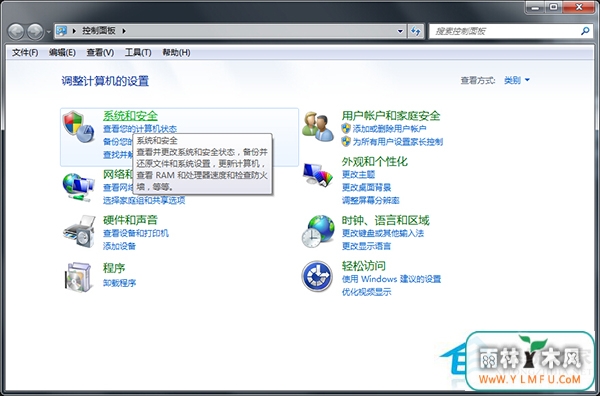Click the 调整屏幕分辨率 link
Image resolution: width=600 pixels, height=396 pixels.
(x=370, y=200)
